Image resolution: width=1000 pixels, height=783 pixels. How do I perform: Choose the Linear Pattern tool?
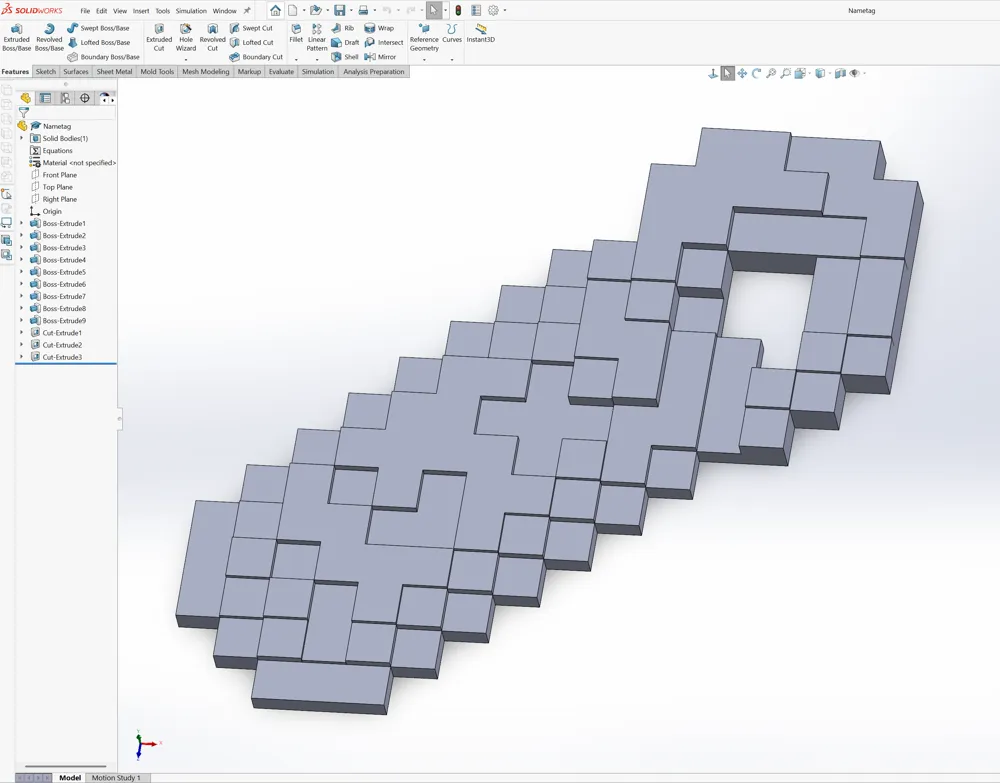[x=317, y=38]
